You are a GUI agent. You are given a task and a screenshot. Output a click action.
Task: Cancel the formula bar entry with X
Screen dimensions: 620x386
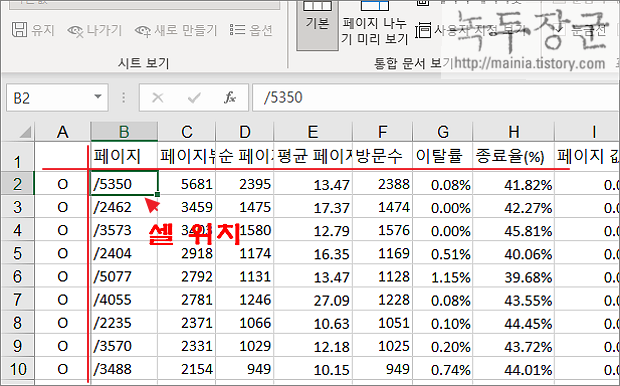(x=158, y=97)
